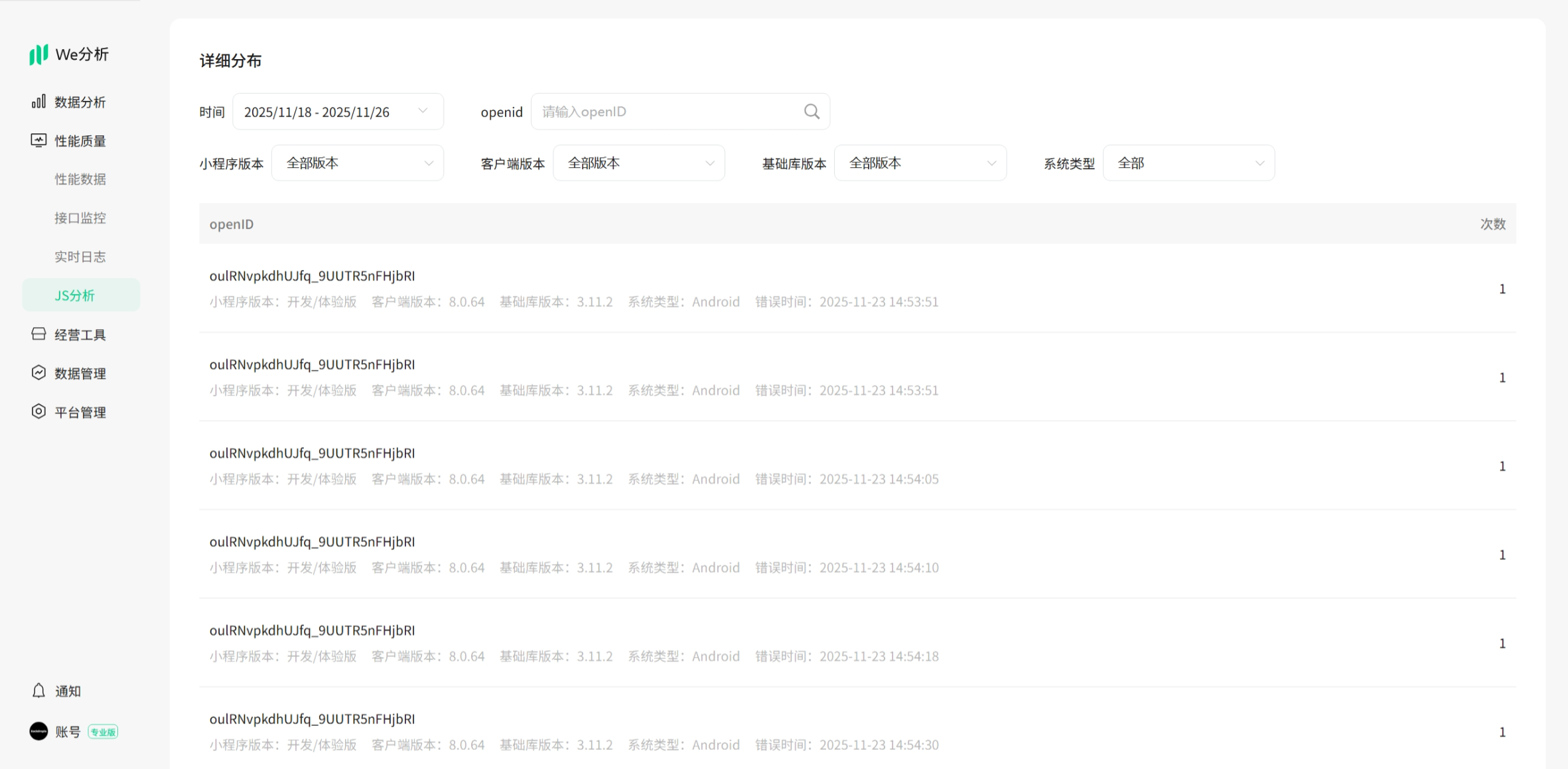This screenshot has width=1568, height=769.
Task: Click the 性能质量 monitor icon
Action: (38, 141)
